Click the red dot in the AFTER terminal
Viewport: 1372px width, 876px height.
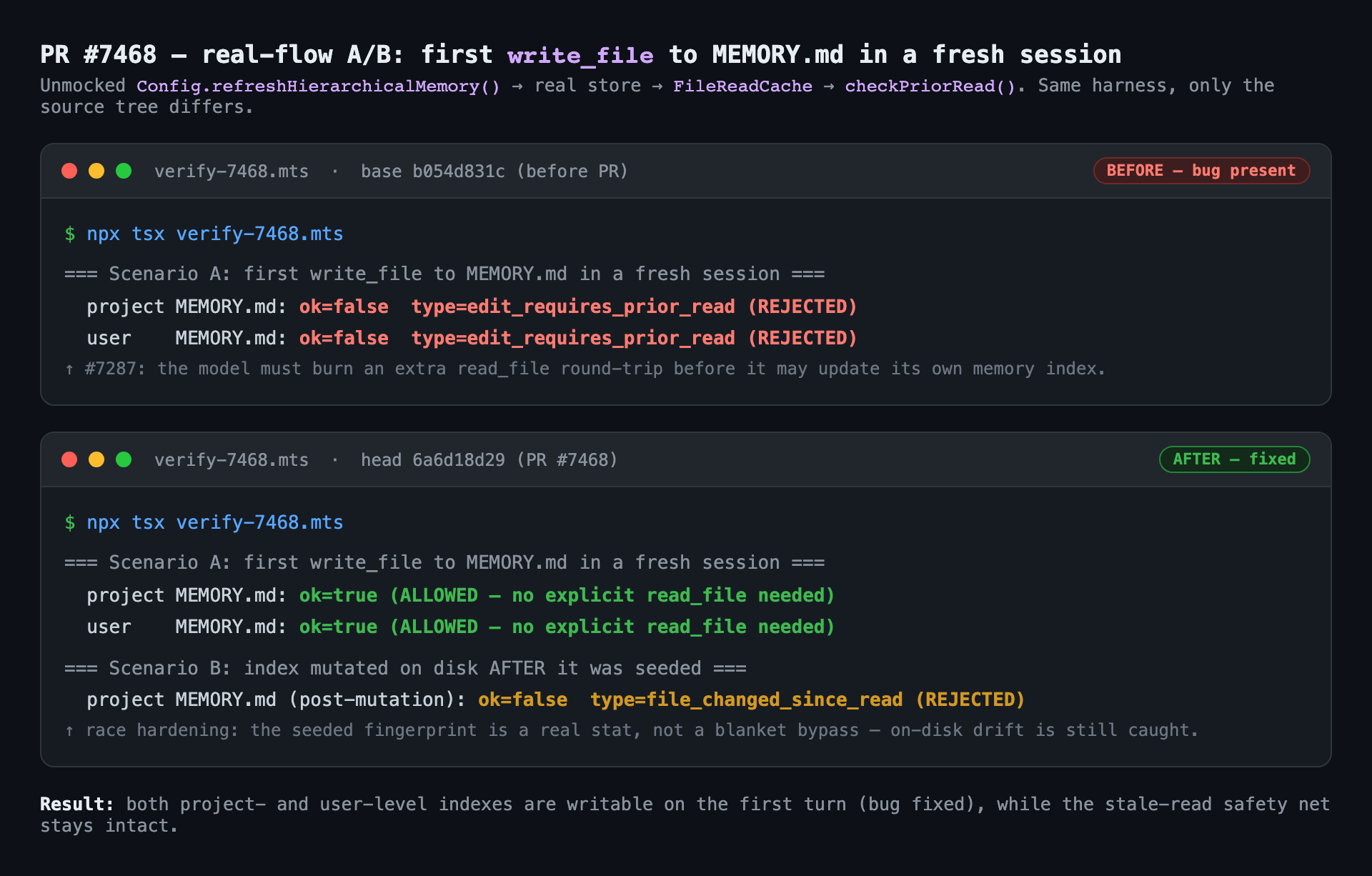[69, 459]
